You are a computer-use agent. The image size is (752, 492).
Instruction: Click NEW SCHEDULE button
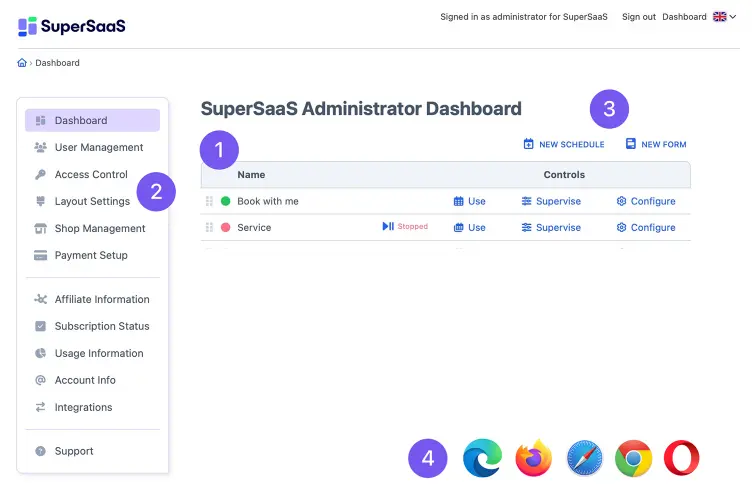(564, 144)
